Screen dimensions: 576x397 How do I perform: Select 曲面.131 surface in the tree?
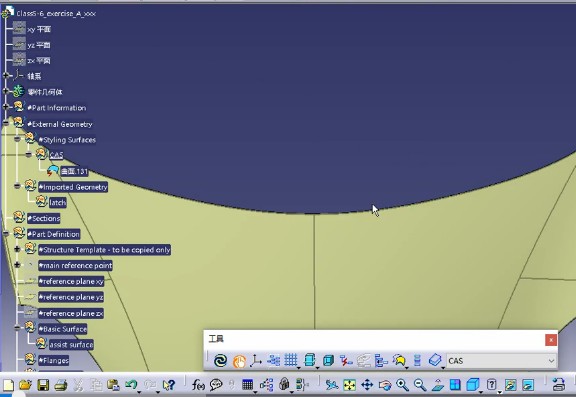point(74,171)
